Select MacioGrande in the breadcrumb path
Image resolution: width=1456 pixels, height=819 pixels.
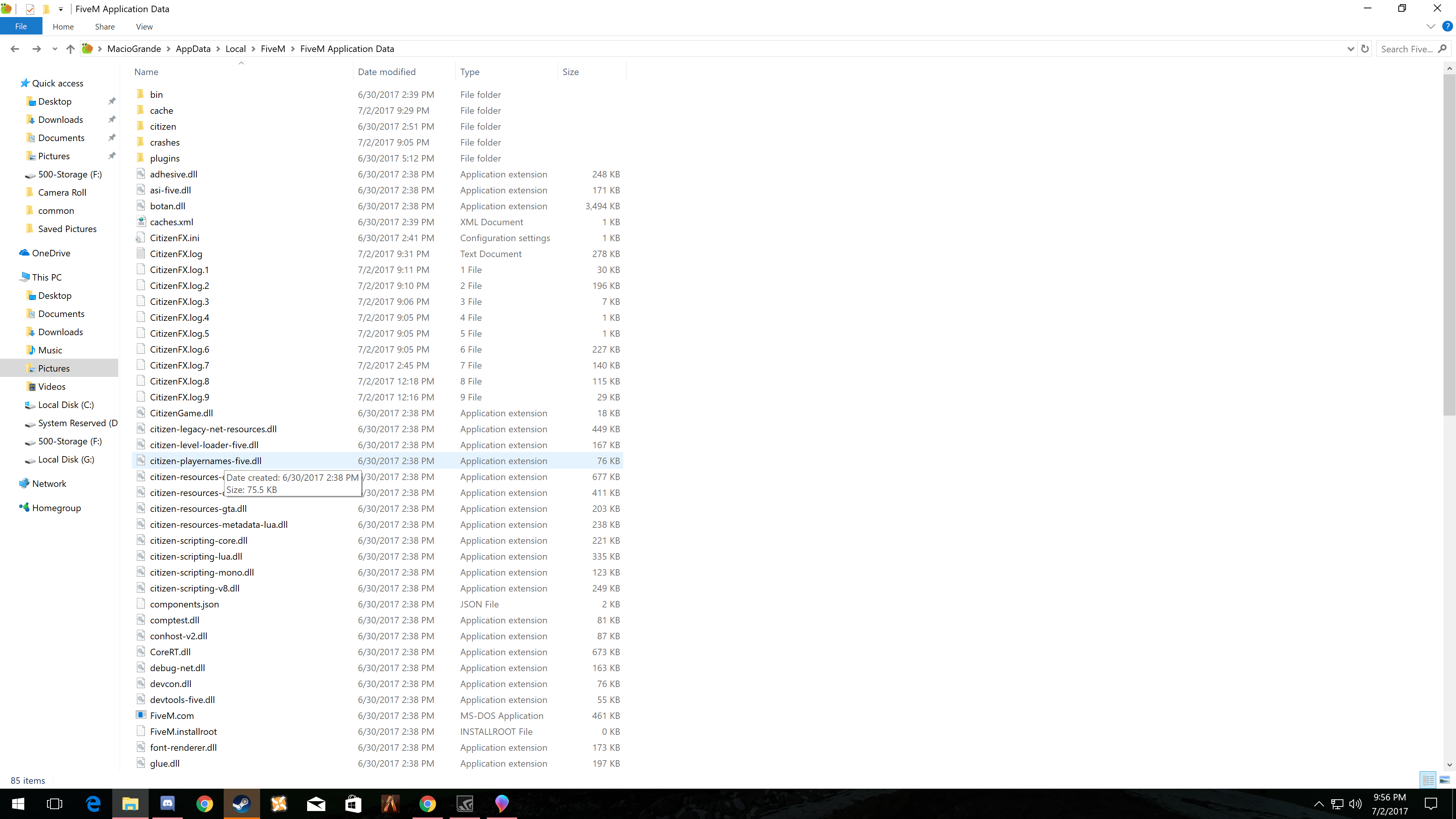(134, 49)
